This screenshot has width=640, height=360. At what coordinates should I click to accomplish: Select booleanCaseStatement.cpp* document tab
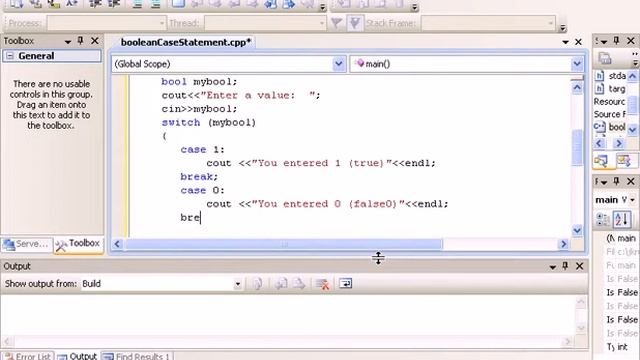(x=186, y=42)
